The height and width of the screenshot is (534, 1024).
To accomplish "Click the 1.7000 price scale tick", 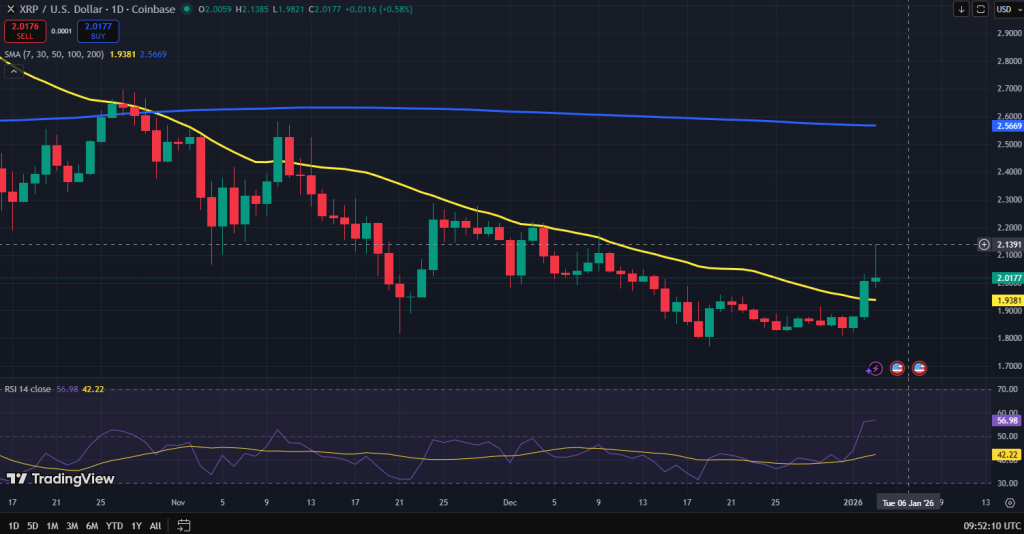I will click(x=1009, y=366).
